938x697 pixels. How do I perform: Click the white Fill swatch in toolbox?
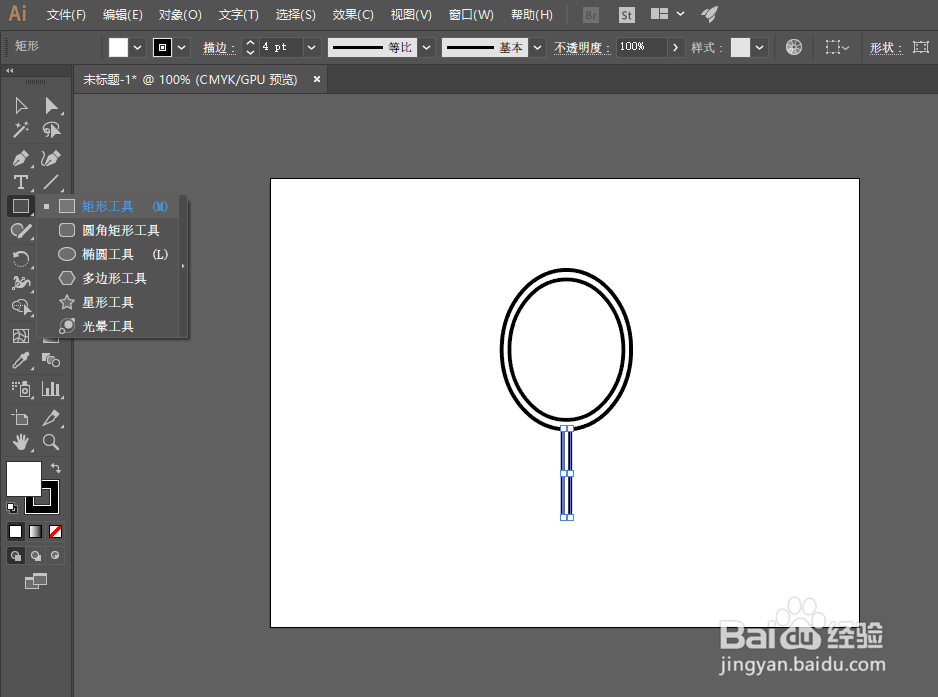[x=23, y=478]
